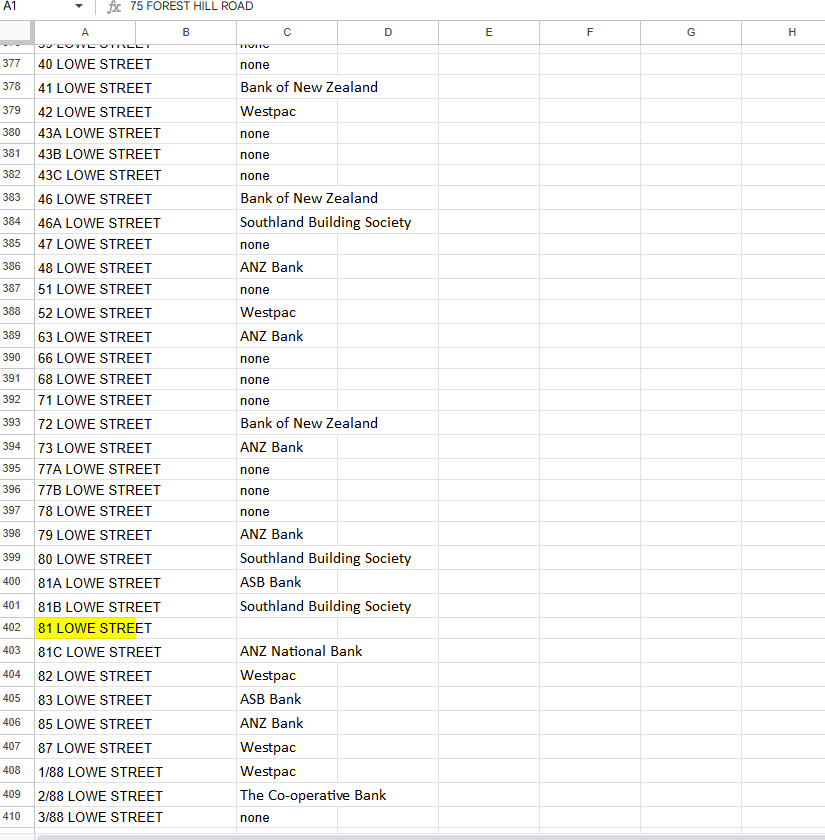Screen dimensions: 825x840
Task: Click the cell '68 LOWE STREET'
Action: click(85, 379)
